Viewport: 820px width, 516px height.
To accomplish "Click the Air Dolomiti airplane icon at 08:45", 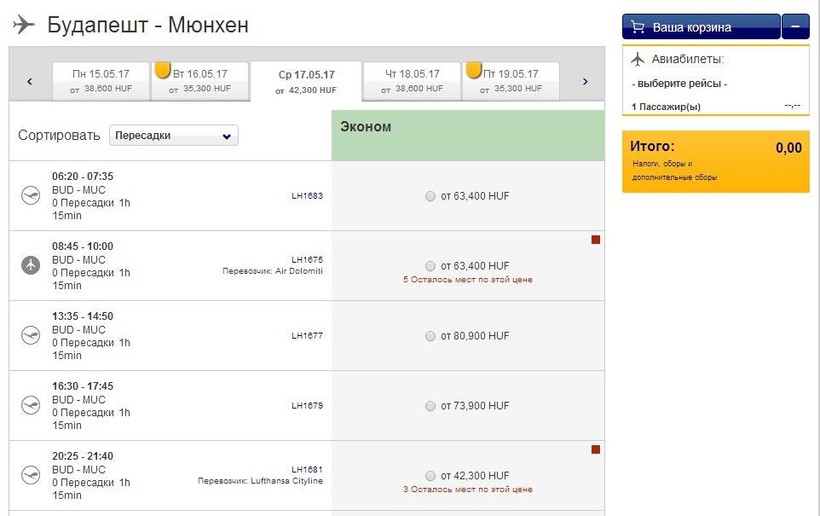I will 30,265.
